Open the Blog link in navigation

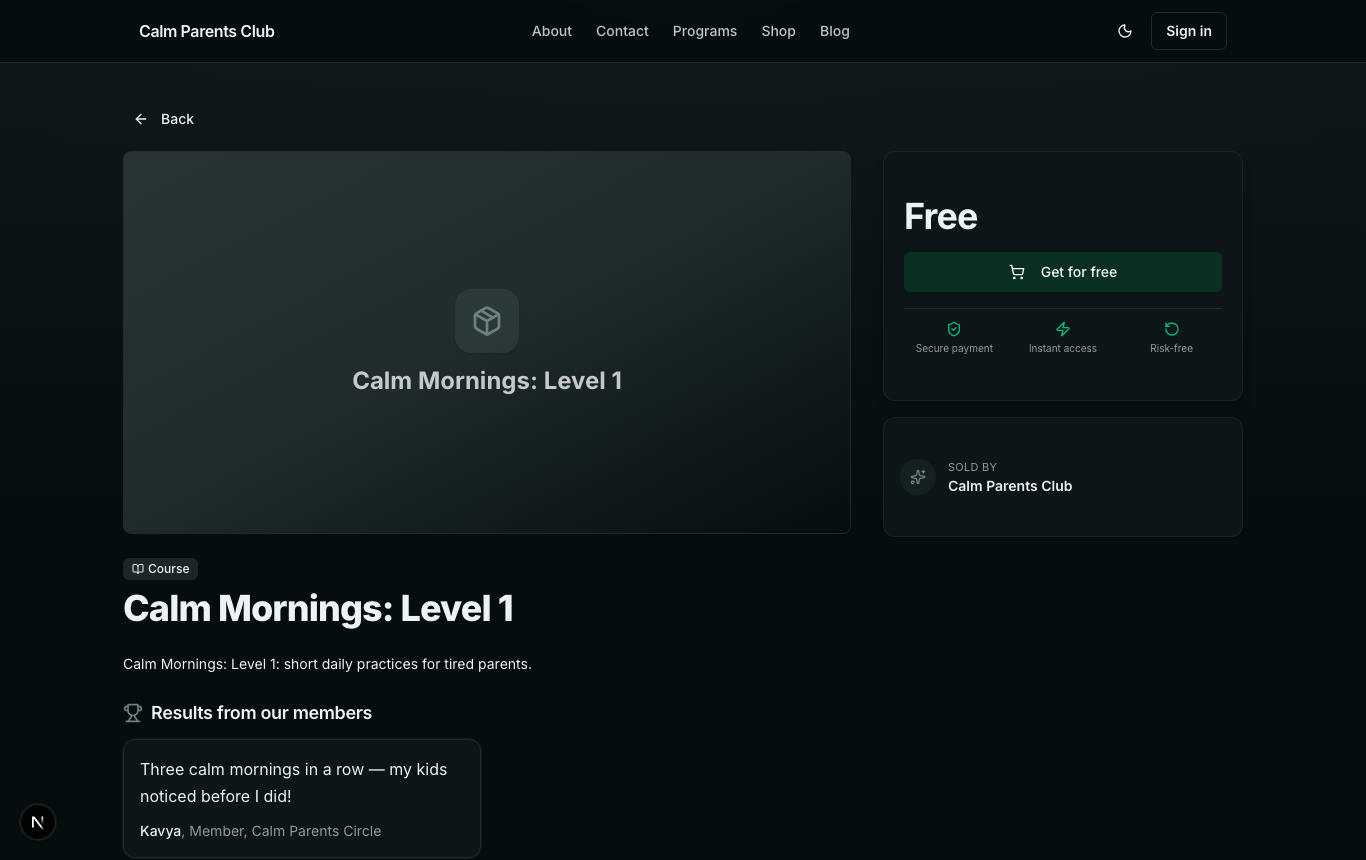835,31
